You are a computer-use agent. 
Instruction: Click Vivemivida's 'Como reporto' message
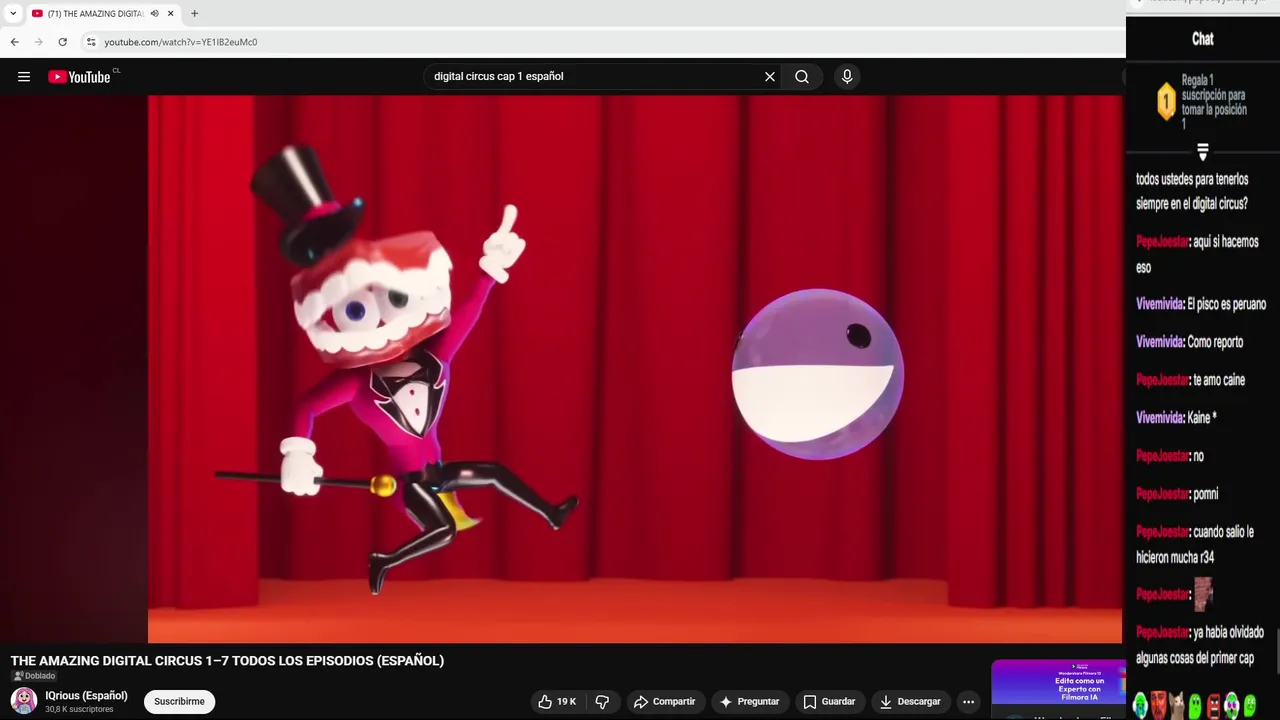1190,342
